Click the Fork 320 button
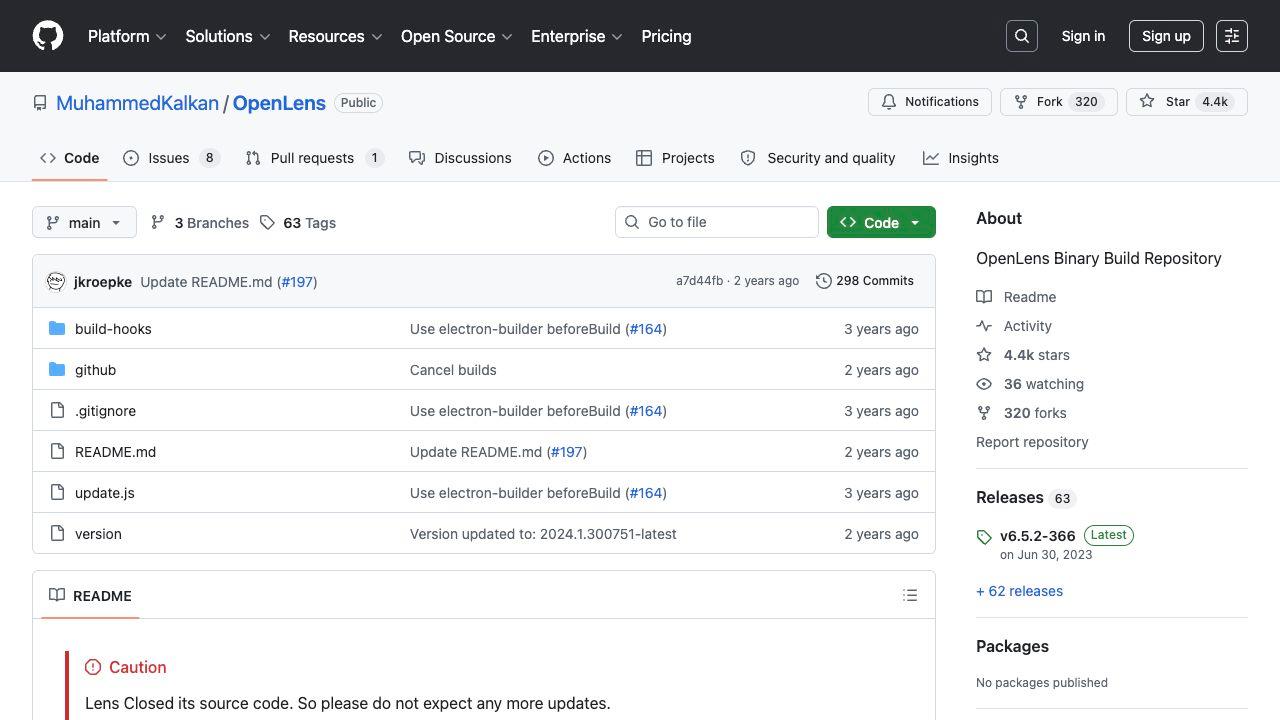Image resolution: width=1280 pixels, height=720 pixels. [1058, 102]
